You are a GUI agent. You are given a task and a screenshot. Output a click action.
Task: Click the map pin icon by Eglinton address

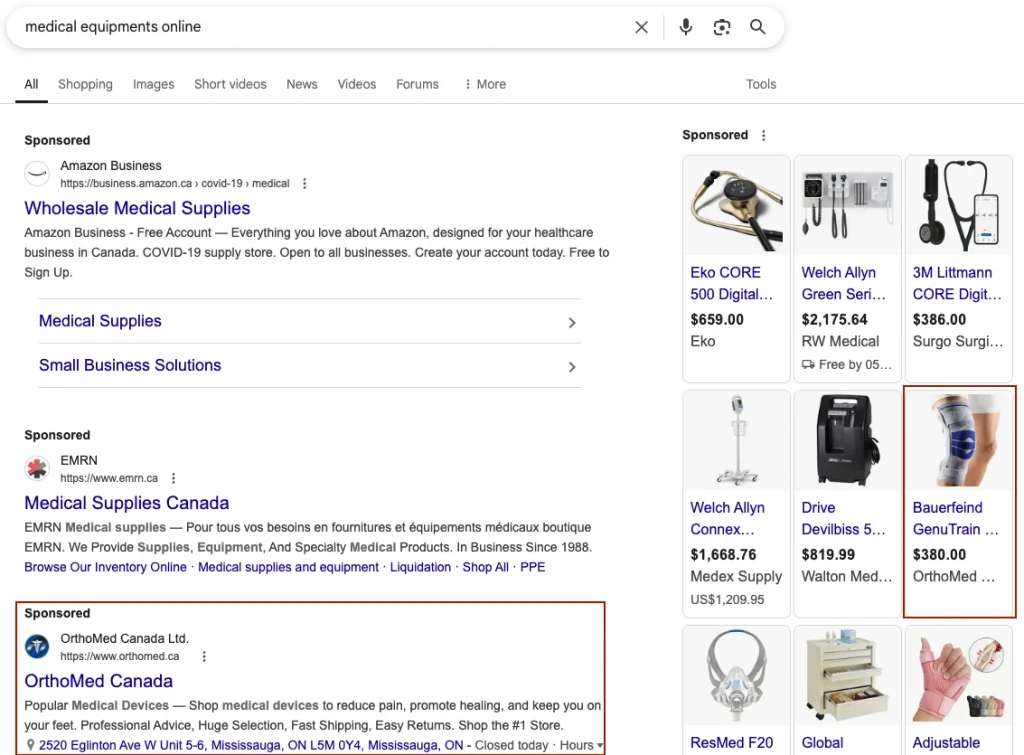pyautogui.click(x=30, y=745)
